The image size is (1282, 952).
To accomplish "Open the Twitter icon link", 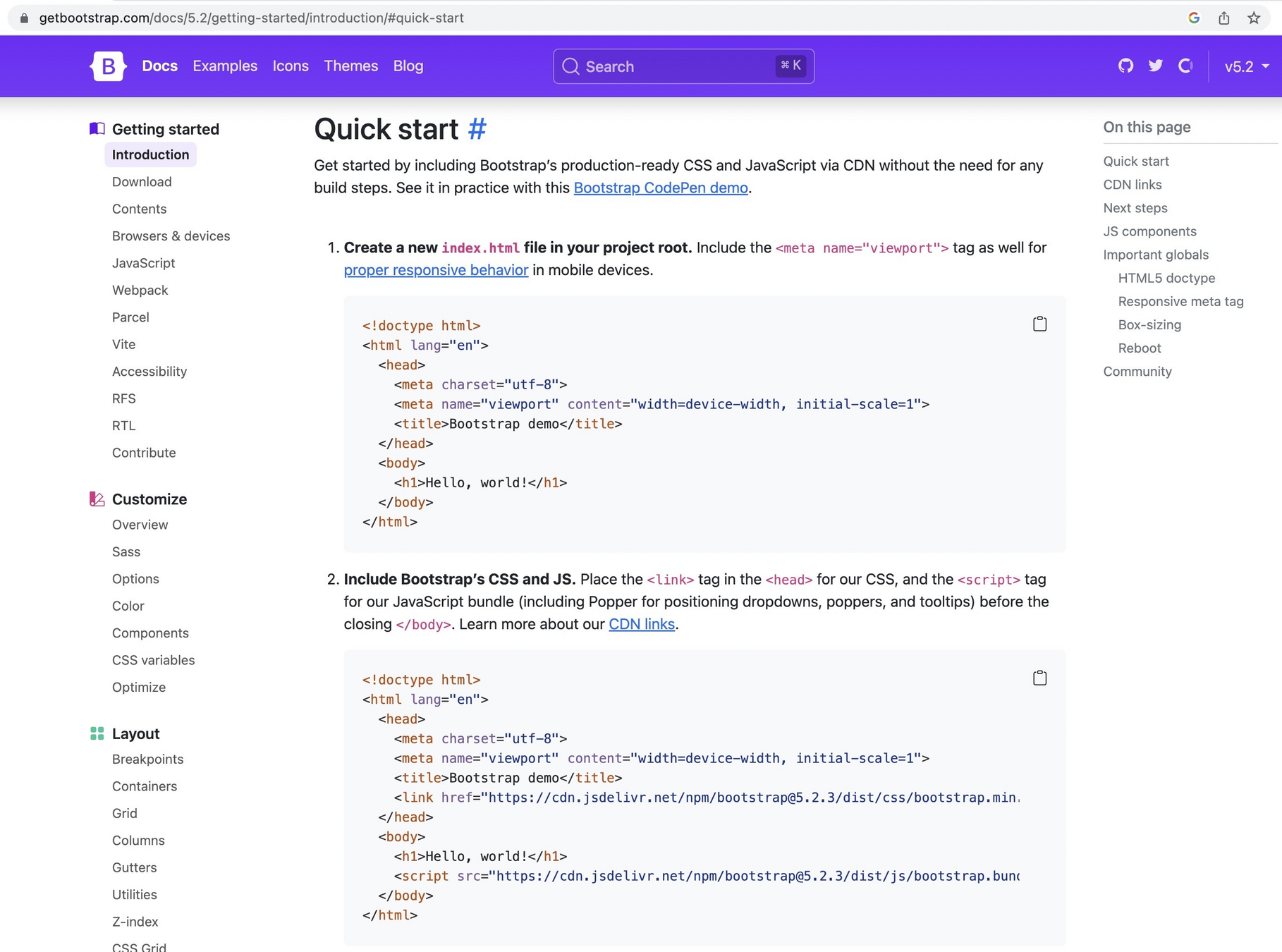I will pyautogui.click(x=1155, y=66).
